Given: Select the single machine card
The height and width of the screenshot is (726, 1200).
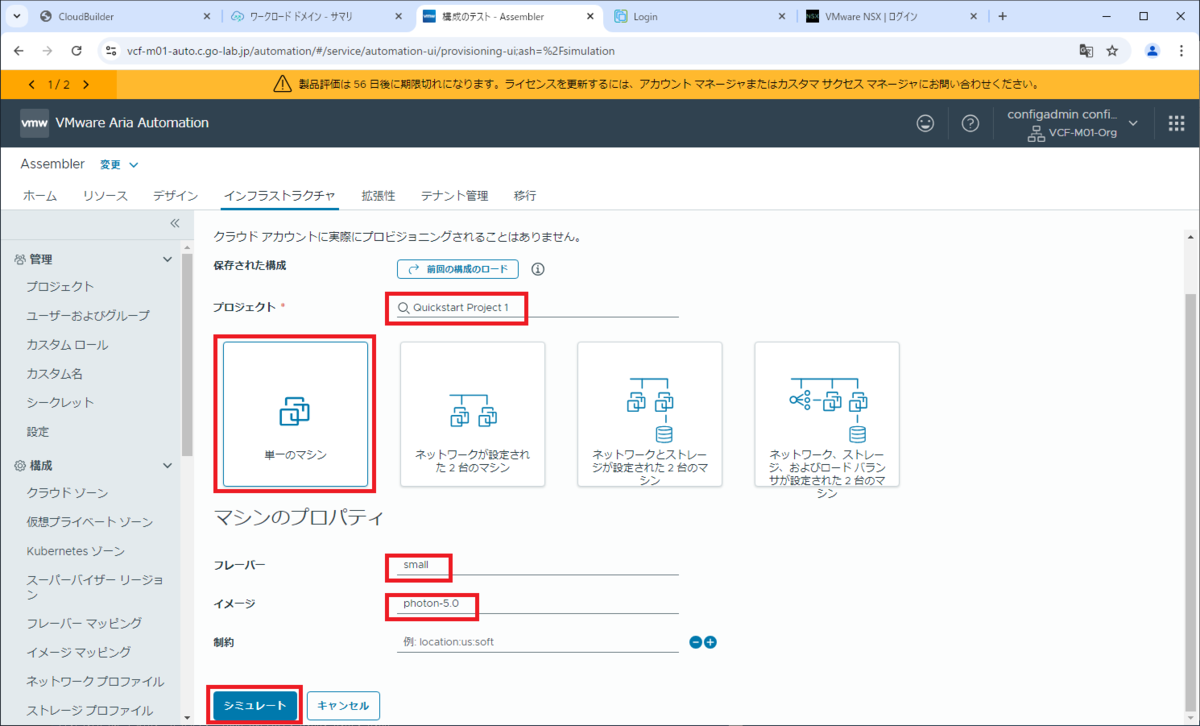Looking at the screenshot, I should (x=295, y=414).
